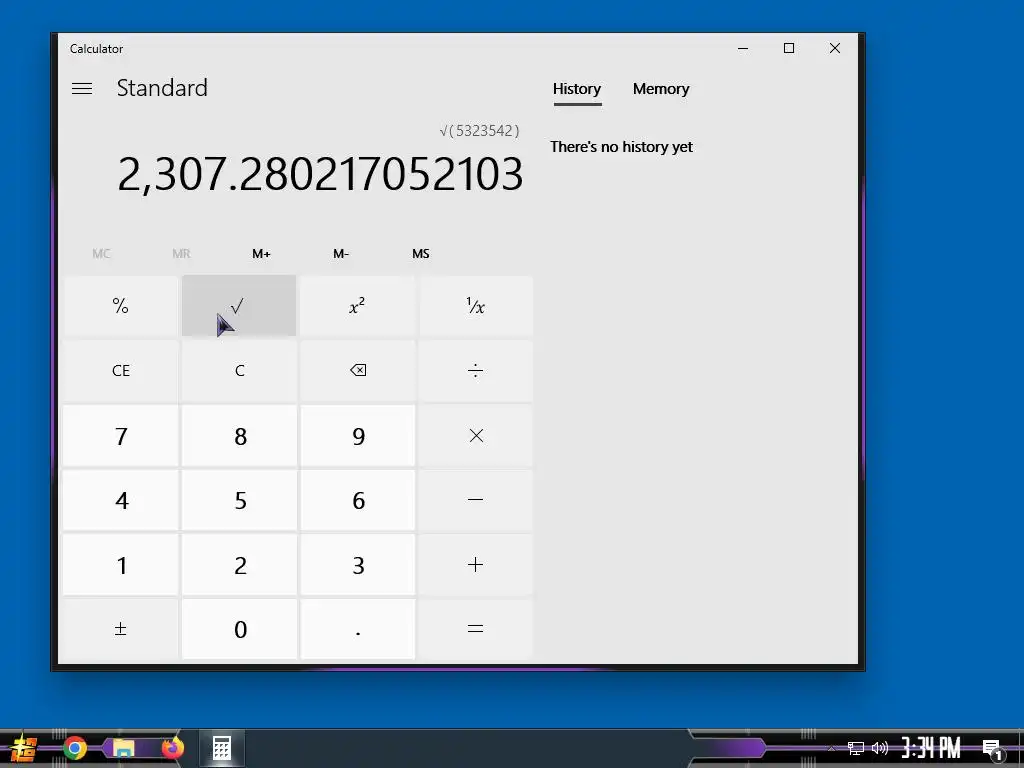Click number 8 key
Viewport: 1024px width, 768px height.
239,436
